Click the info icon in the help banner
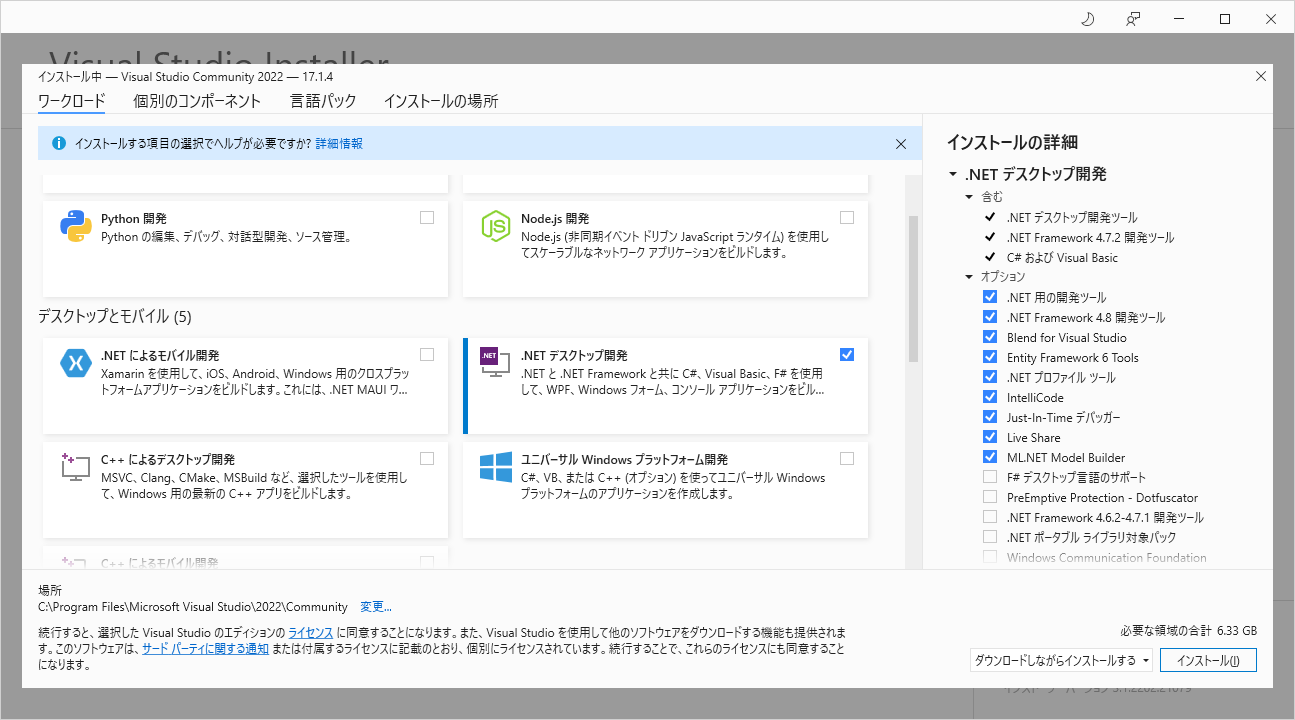This screenshot has width=1295, height=720. pyautogui.click(x=57, y=143)
